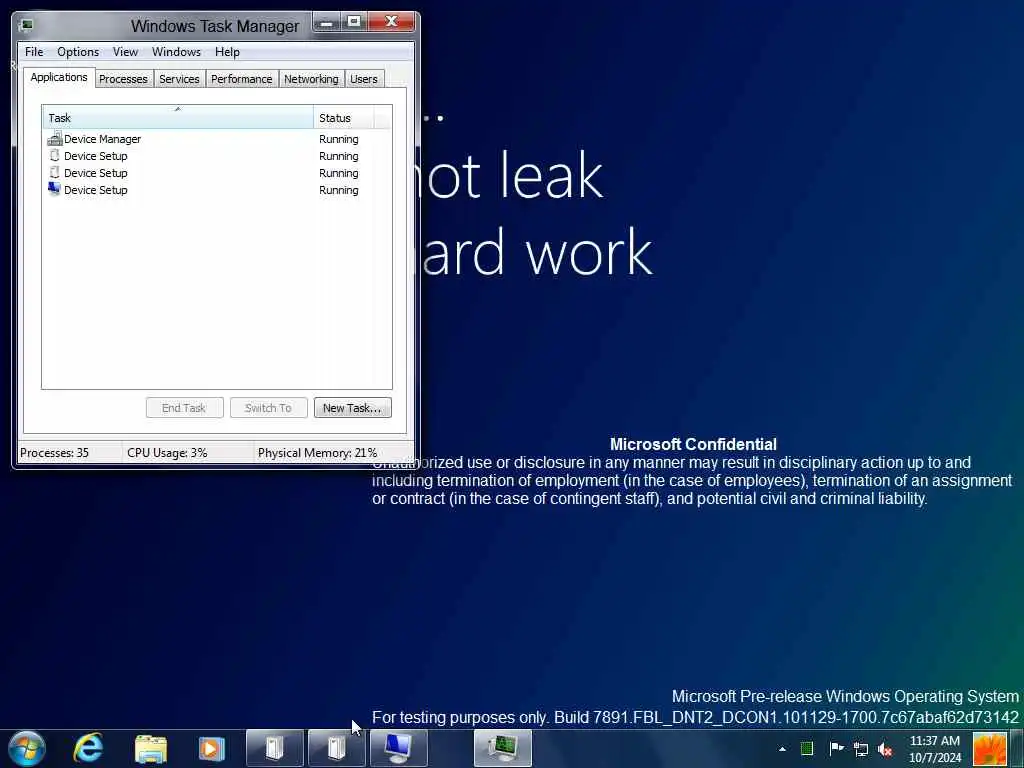1024x768 pixels.
Task: Click End Task button
Action: pos(184,408)
